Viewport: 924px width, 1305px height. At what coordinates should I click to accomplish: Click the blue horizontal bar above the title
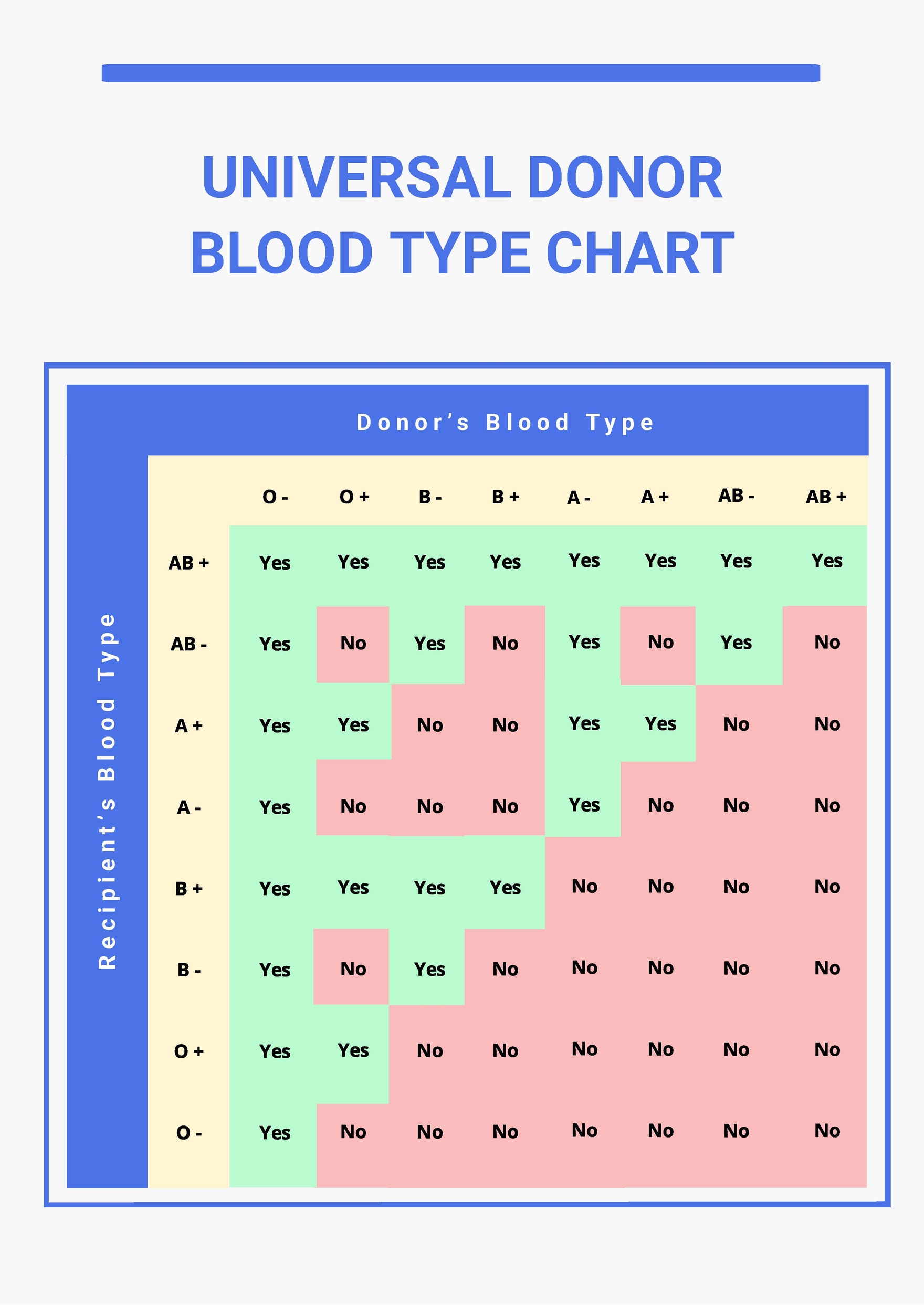pos(461,73)
